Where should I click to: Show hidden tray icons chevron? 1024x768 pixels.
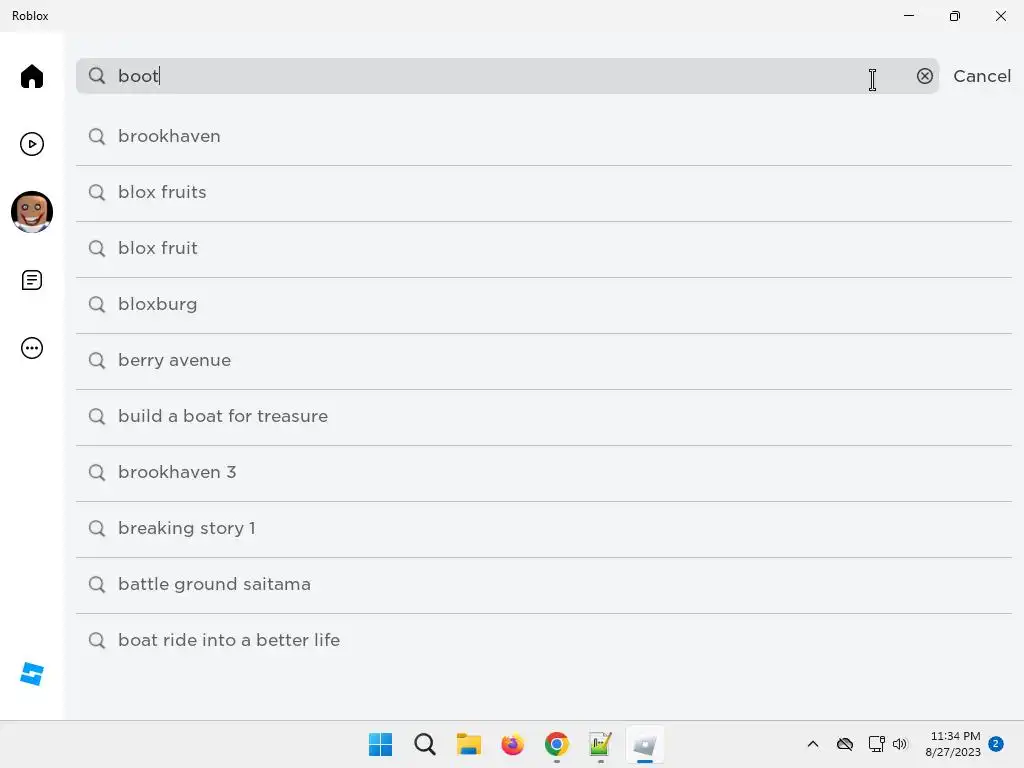(812, 744)
